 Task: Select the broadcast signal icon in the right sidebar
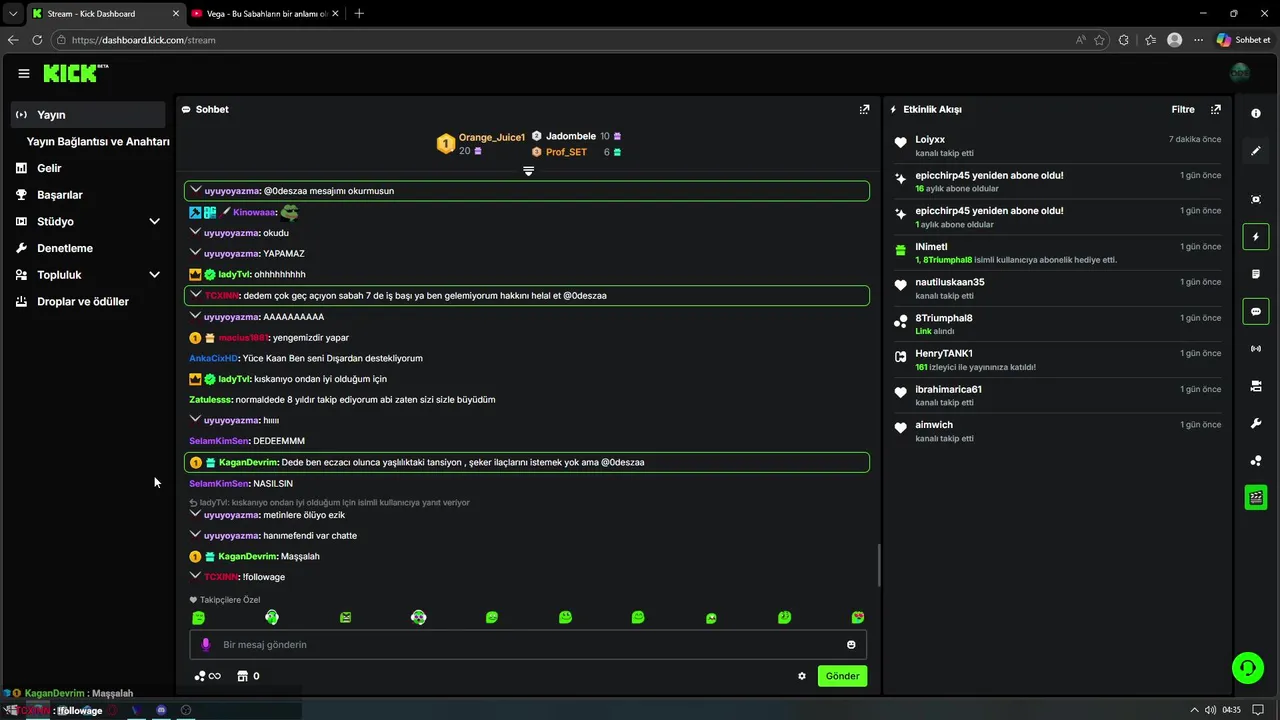[x=1256, y=349]
